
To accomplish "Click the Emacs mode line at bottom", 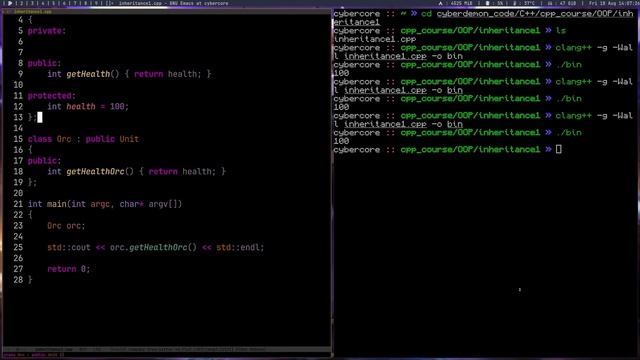I will click(x=167, y=349).
